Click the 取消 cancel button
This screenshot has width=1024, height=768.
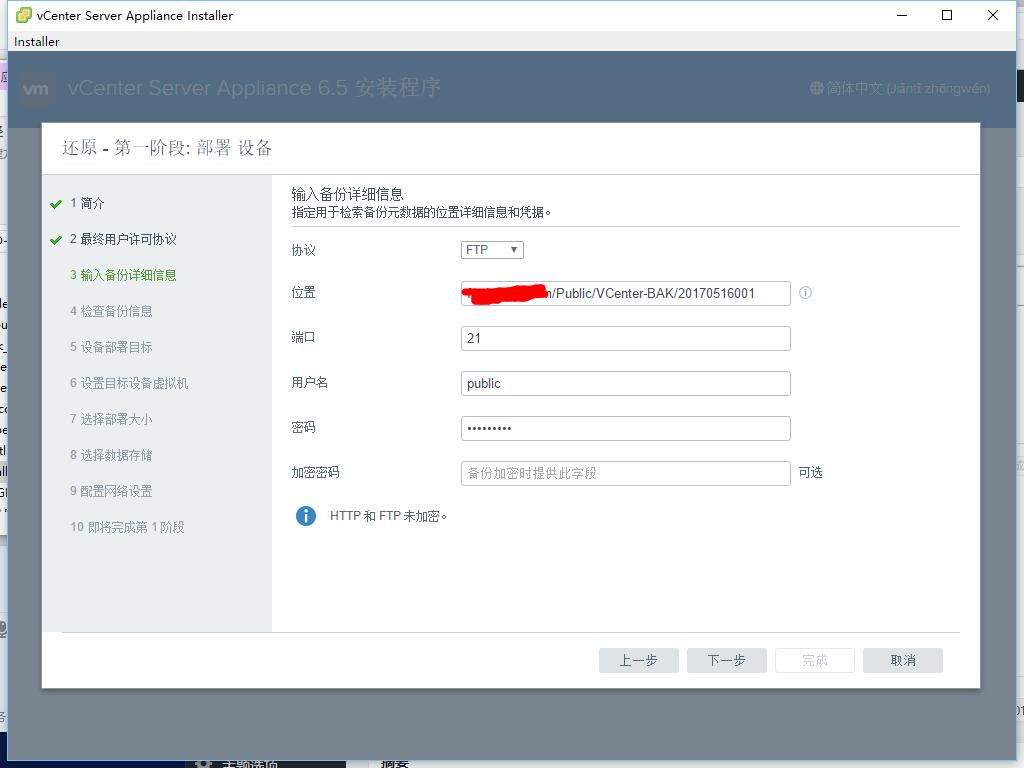pos(903,660)
